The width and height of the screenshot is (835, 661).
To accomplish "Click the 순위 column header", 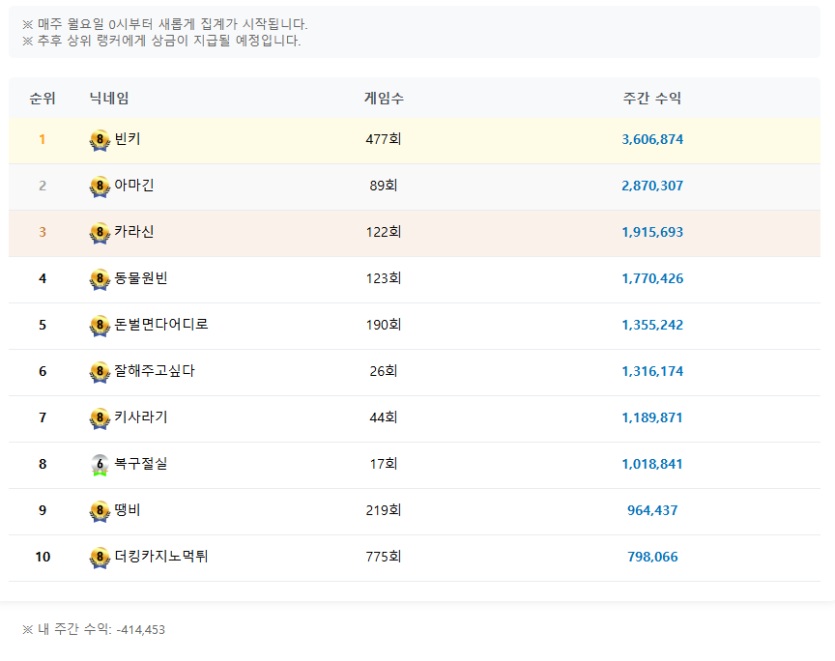I will click(x=42, y=98).
